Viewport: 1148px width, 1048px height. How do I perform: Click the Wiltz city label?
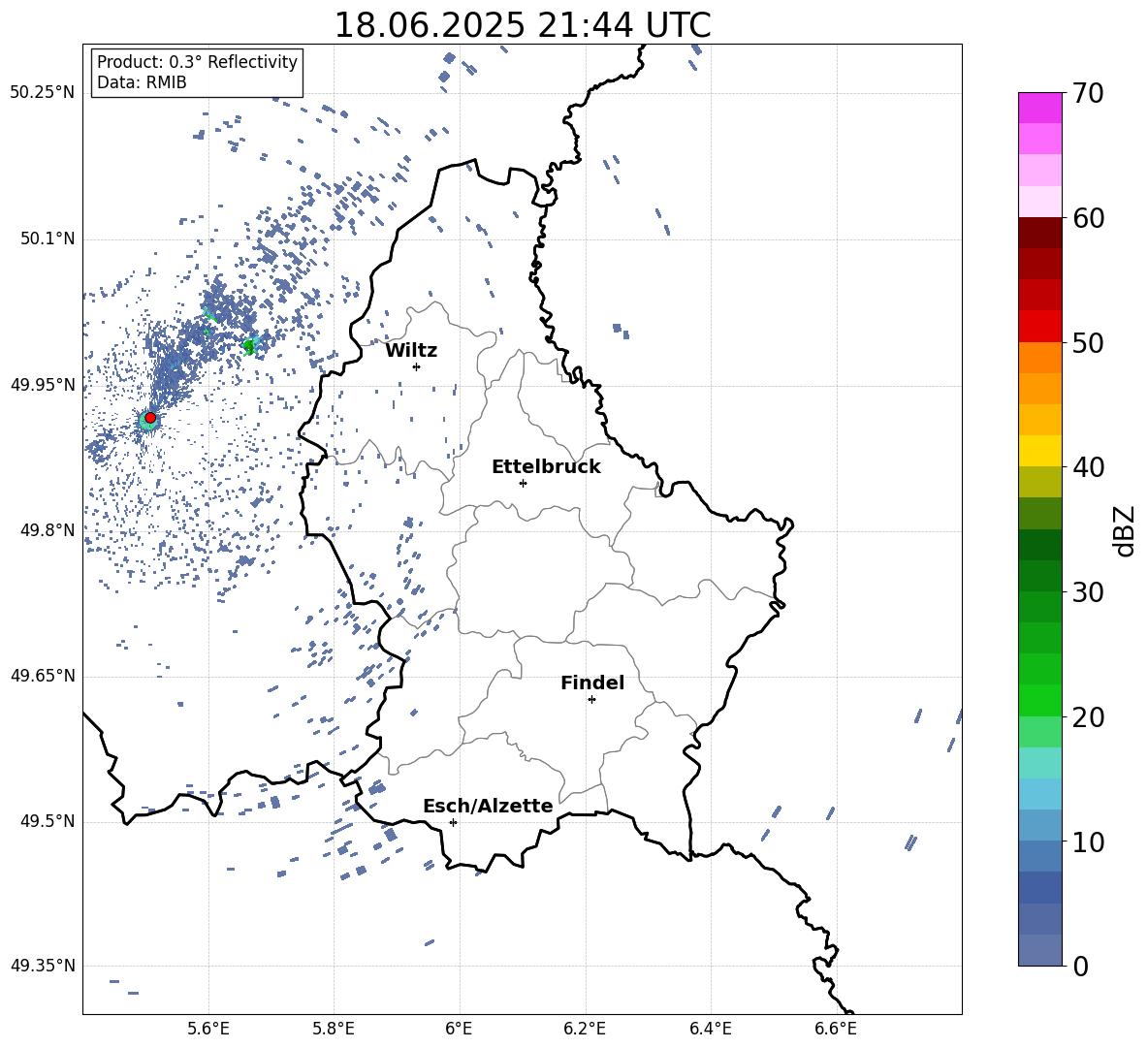coord(411,351)
